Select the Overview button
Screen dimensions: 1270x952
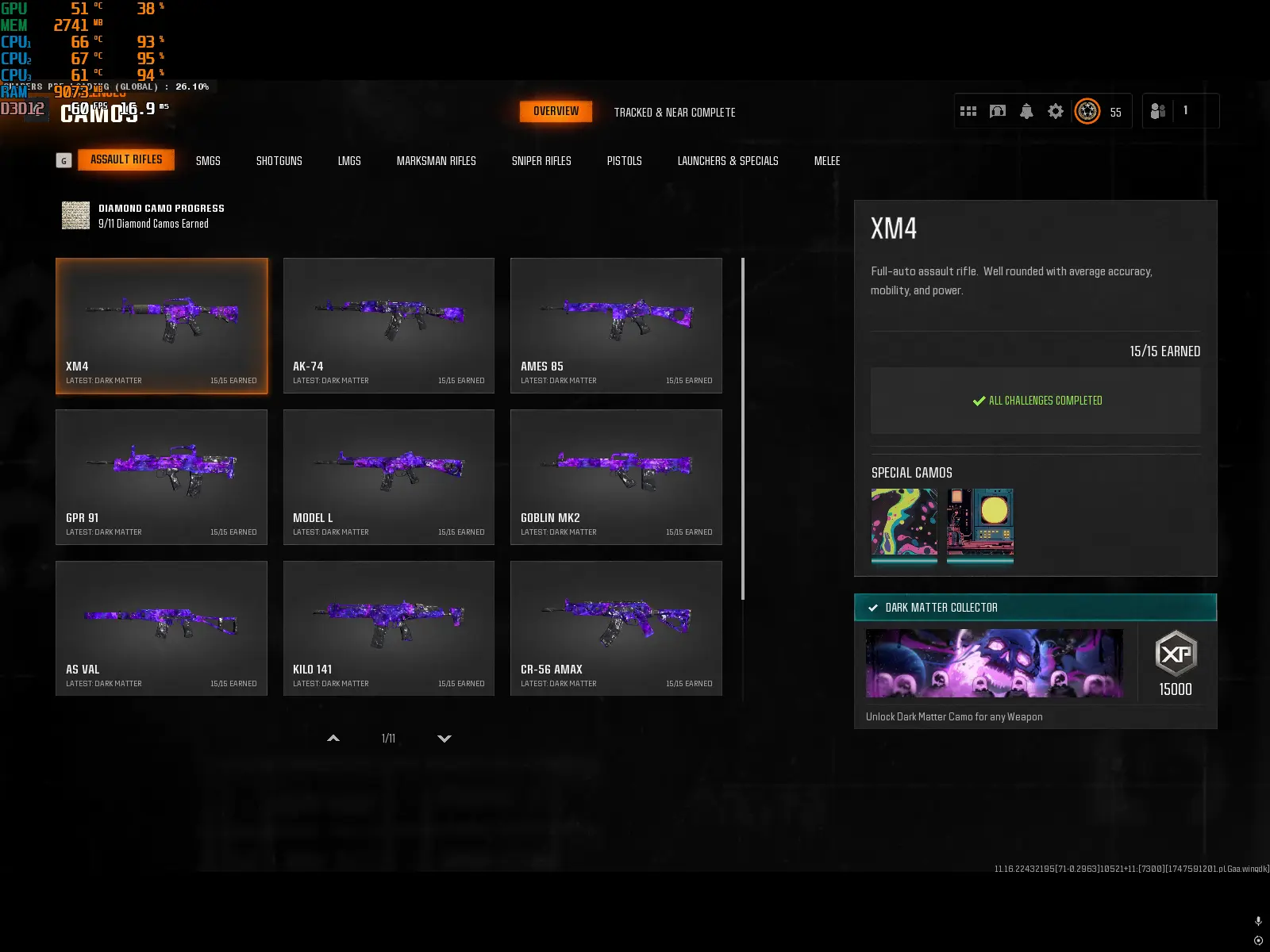click(556, 111)
